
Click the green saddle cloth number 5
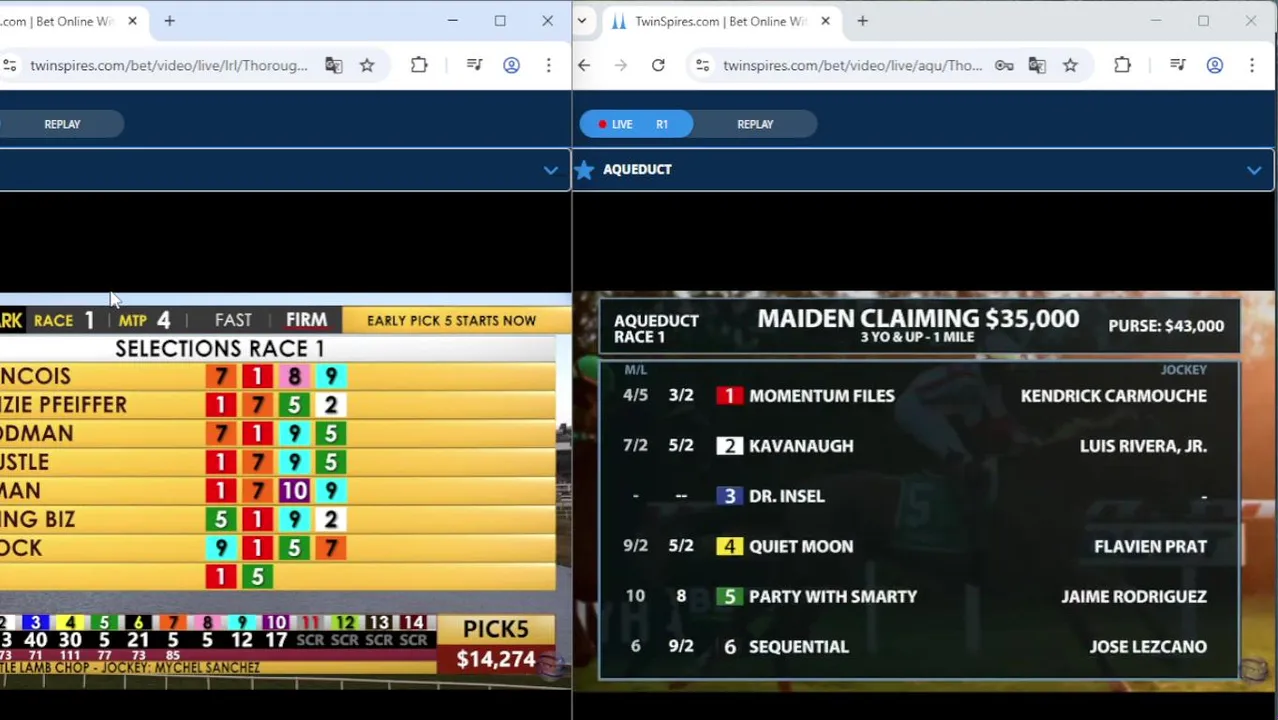pyautogui.click(x=729, y=596)
